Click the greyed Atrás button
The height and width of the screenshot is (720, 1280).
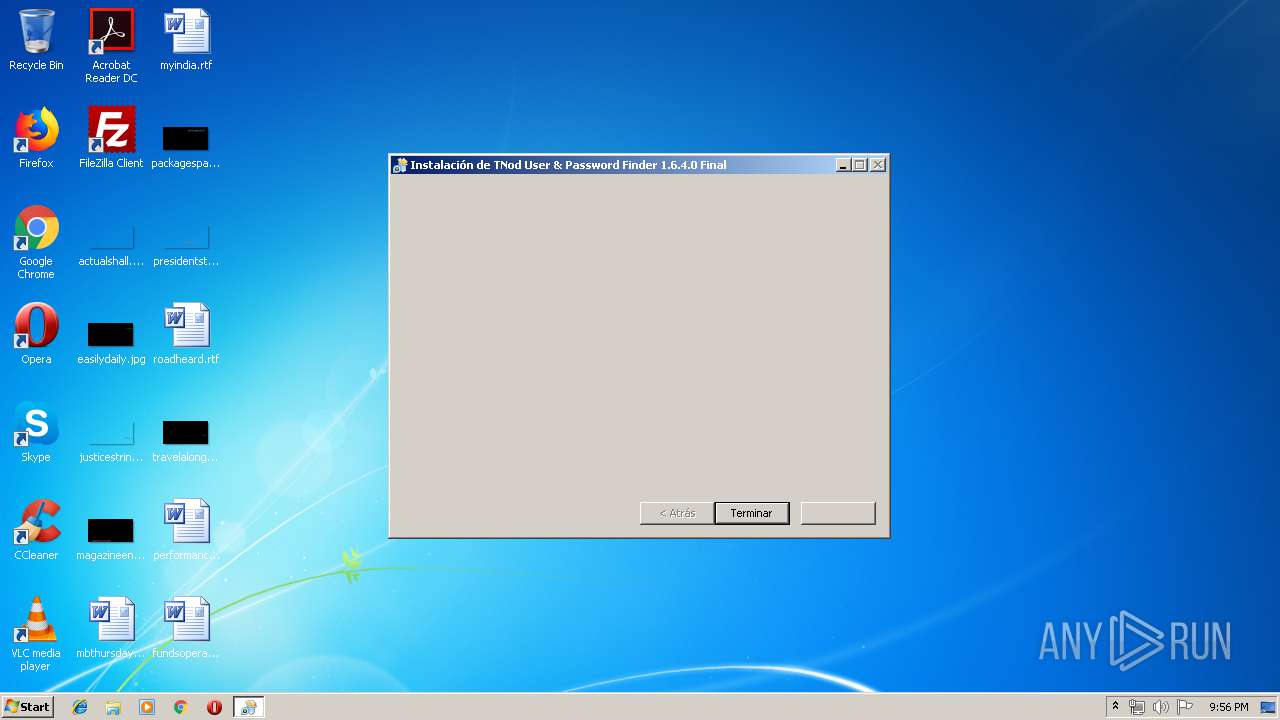point(677,513)
